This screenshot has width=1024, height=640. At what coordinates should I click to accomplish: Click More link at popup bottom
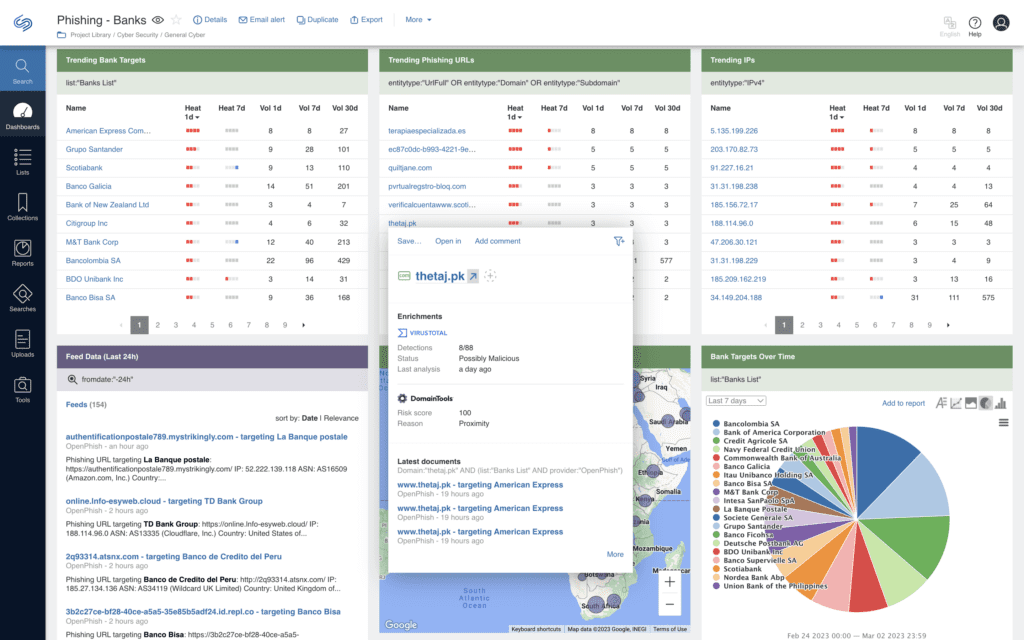[615, 554]
